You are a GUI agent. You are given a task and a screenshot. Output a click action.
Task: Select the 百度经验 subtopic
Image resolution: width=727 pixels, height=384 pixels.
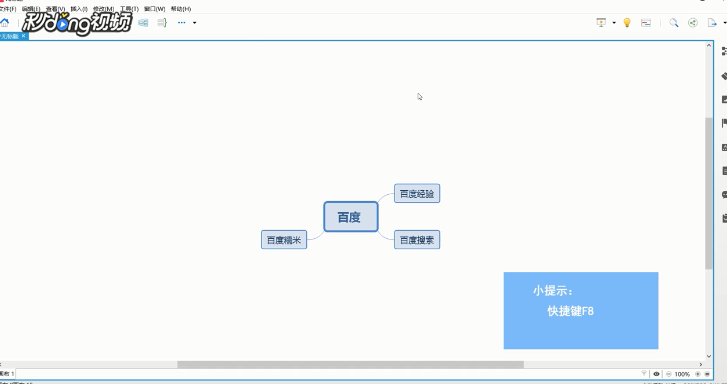click(417, 193)
